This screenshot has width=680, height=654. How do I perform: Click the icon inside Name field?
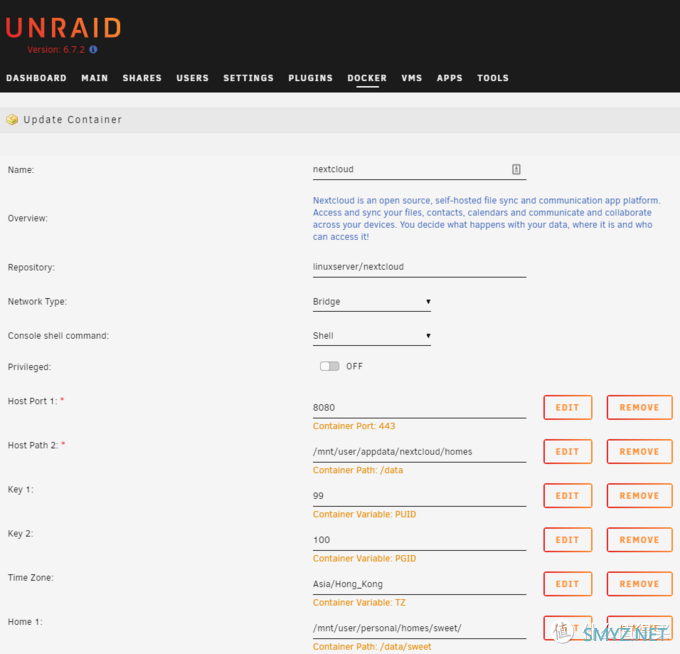516,169
